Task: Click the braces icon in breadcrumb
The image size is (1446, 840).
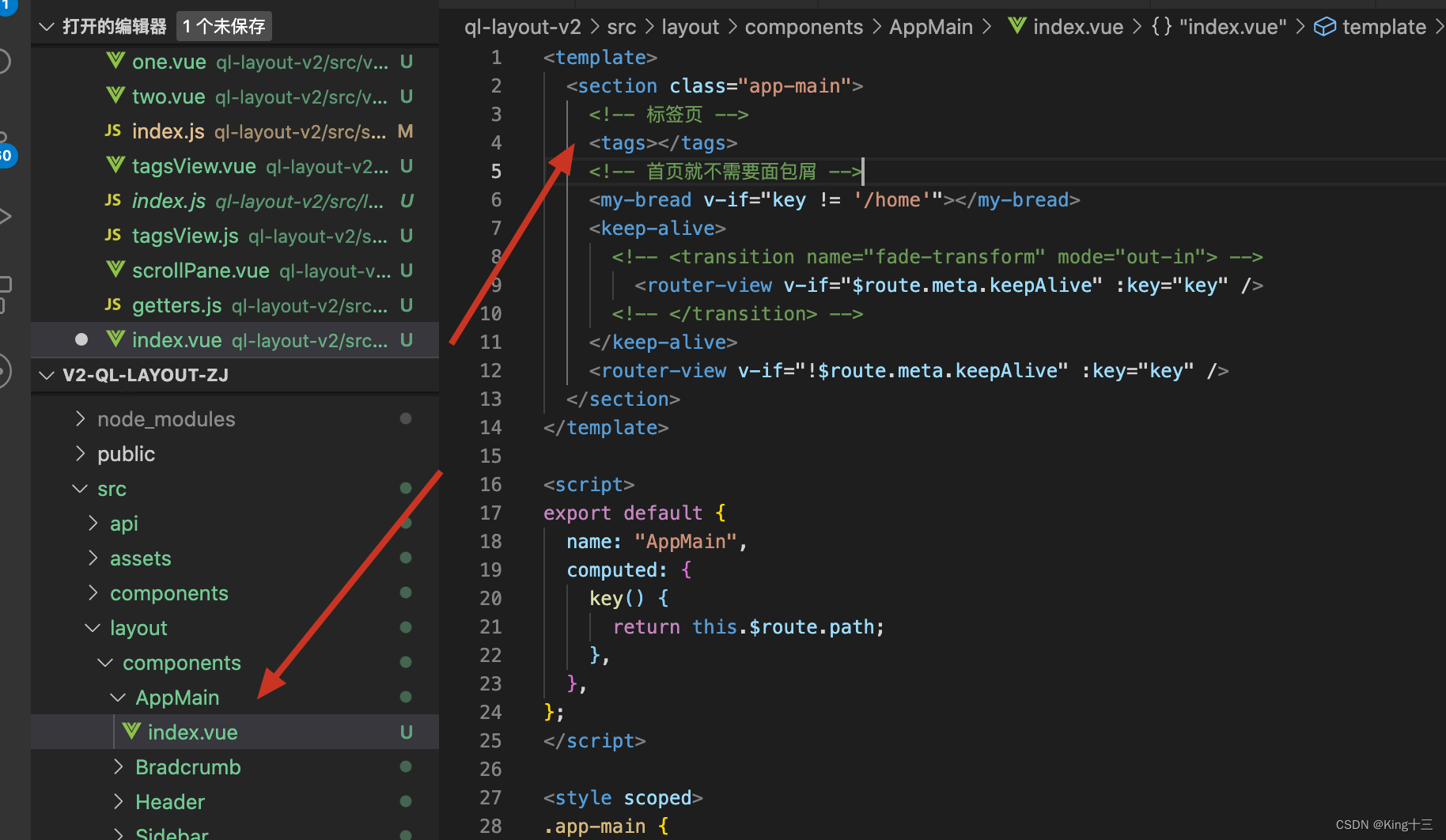Action: point(1161,26)
